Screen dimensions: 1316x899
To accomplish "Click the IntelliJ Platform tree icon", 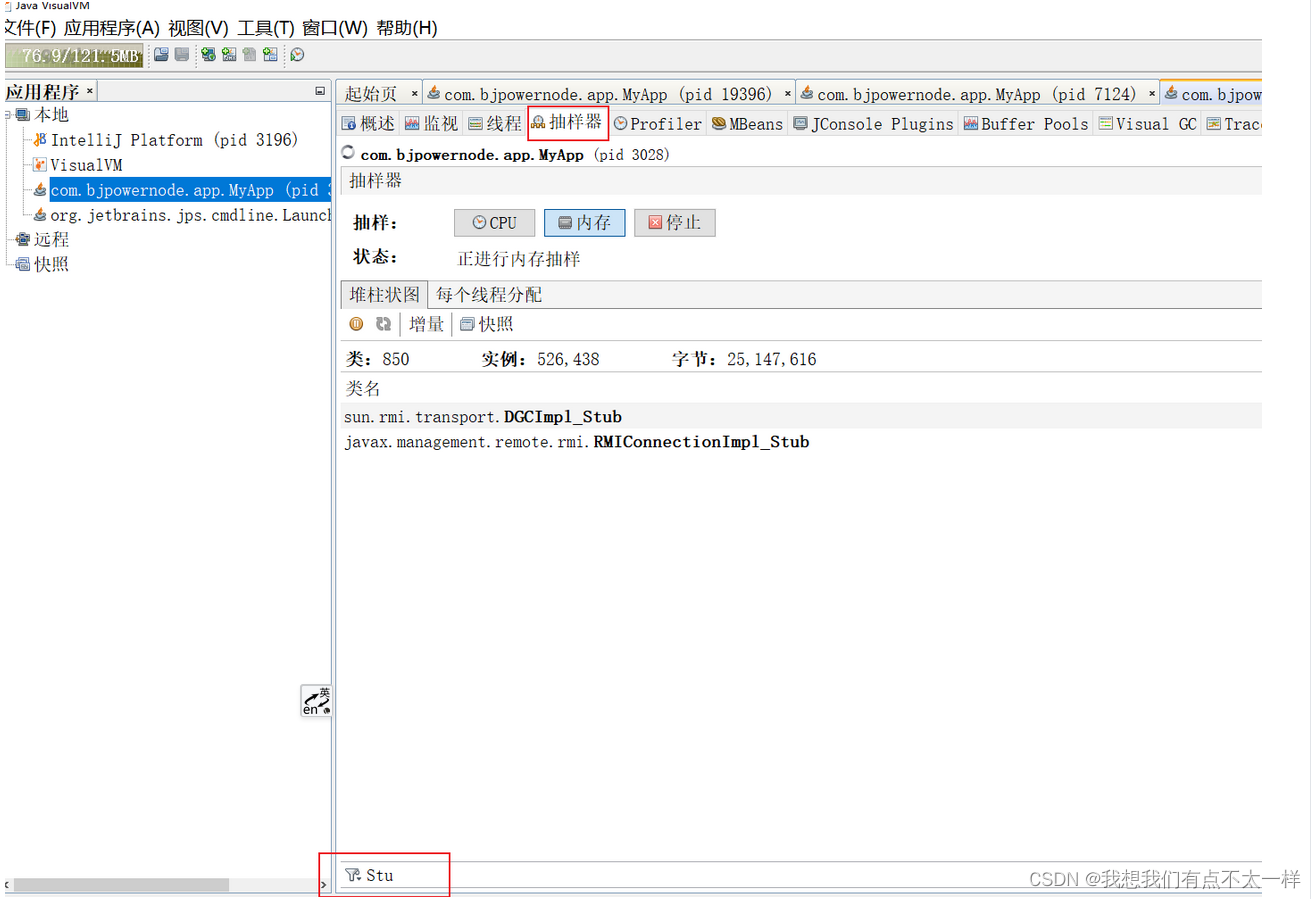I will tap(40, 140).
